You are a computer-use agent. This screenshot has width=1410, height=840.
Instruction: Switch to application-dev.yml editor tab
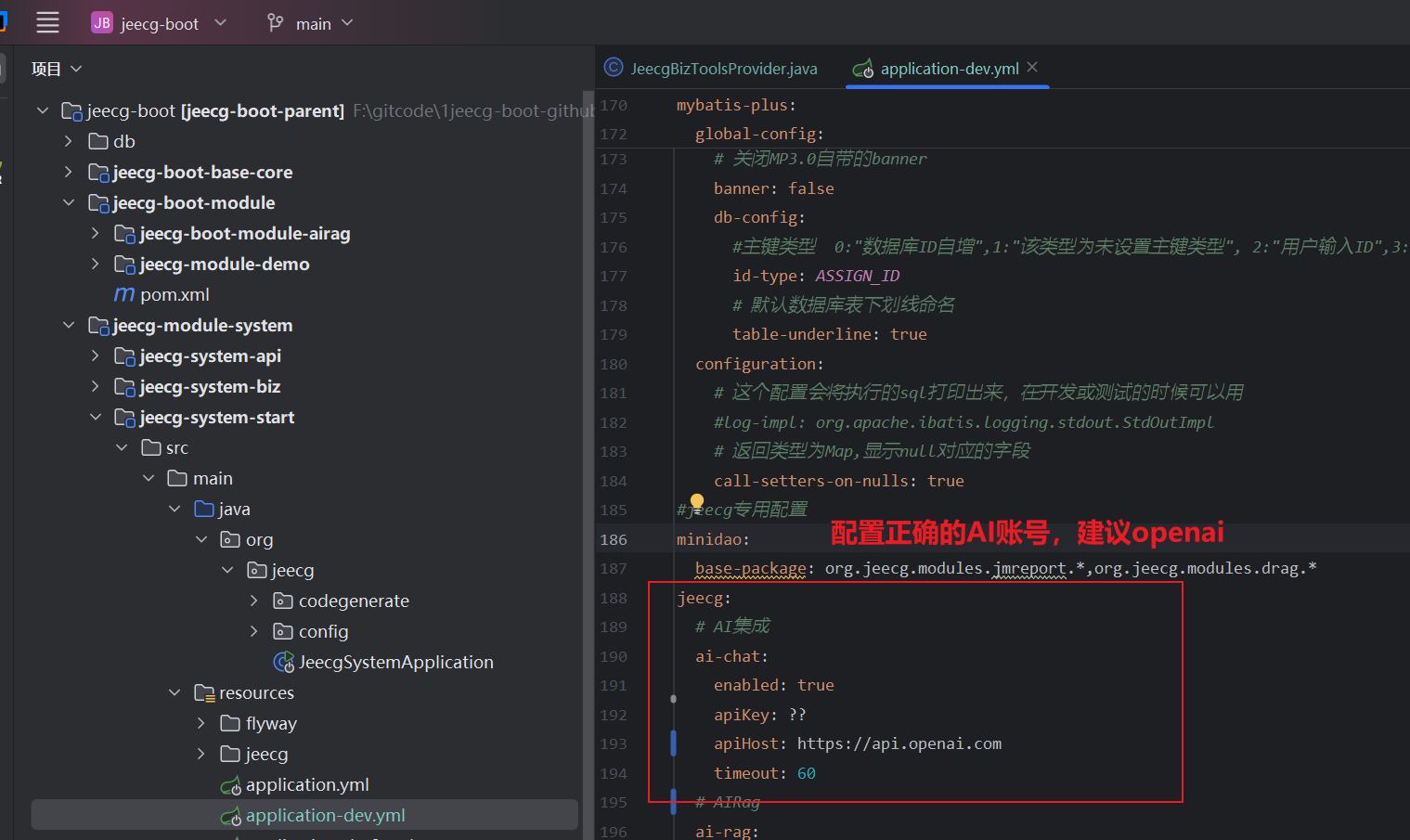tap(949, 69)
